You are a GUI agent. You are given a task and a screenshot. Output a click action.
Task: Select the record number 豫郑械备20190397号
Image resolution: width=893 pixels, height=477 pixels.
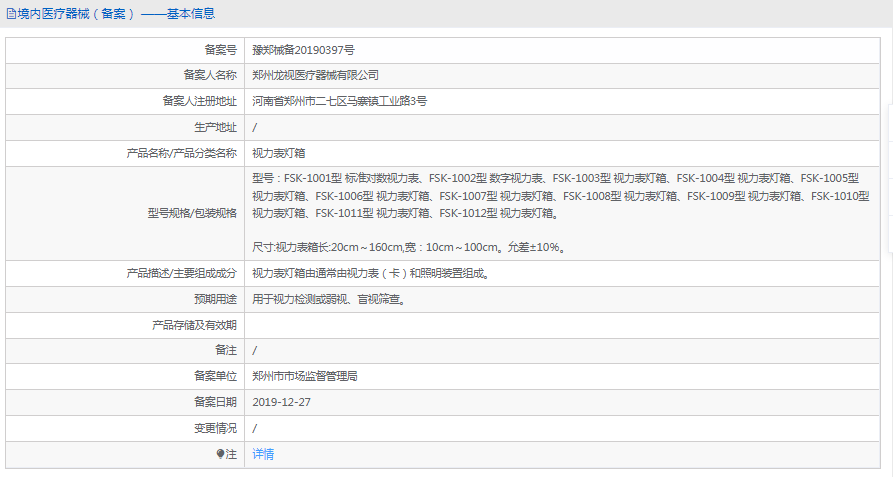coord(304,50)
